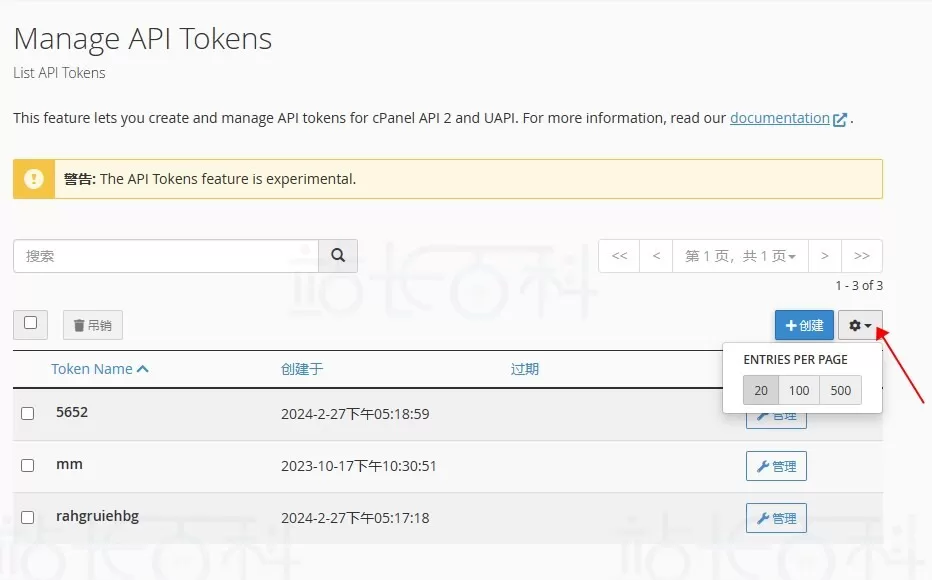Go to the last page button
The height and width of the screenshot is (580, 932).
click(x=861, y=256)
